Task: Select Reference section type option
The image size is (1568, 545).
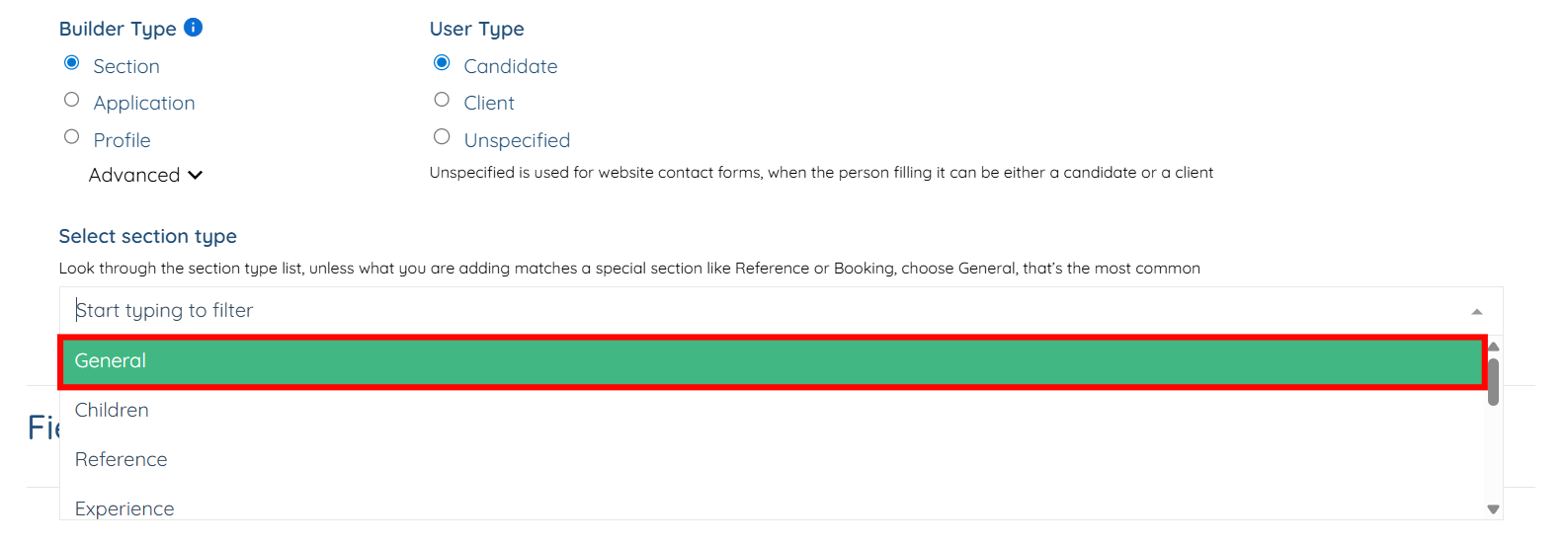Action: (x=122, y=460)
